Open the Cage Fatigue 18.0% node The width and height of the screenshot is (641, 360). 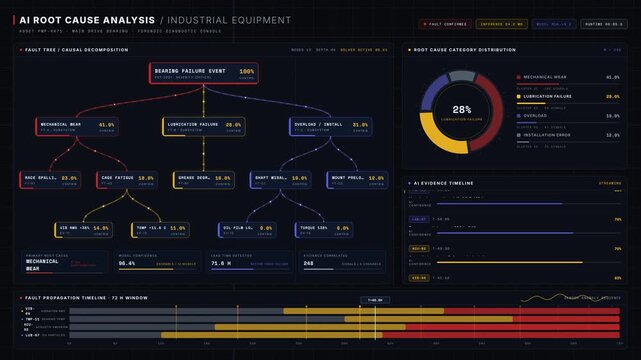(127, 180)
